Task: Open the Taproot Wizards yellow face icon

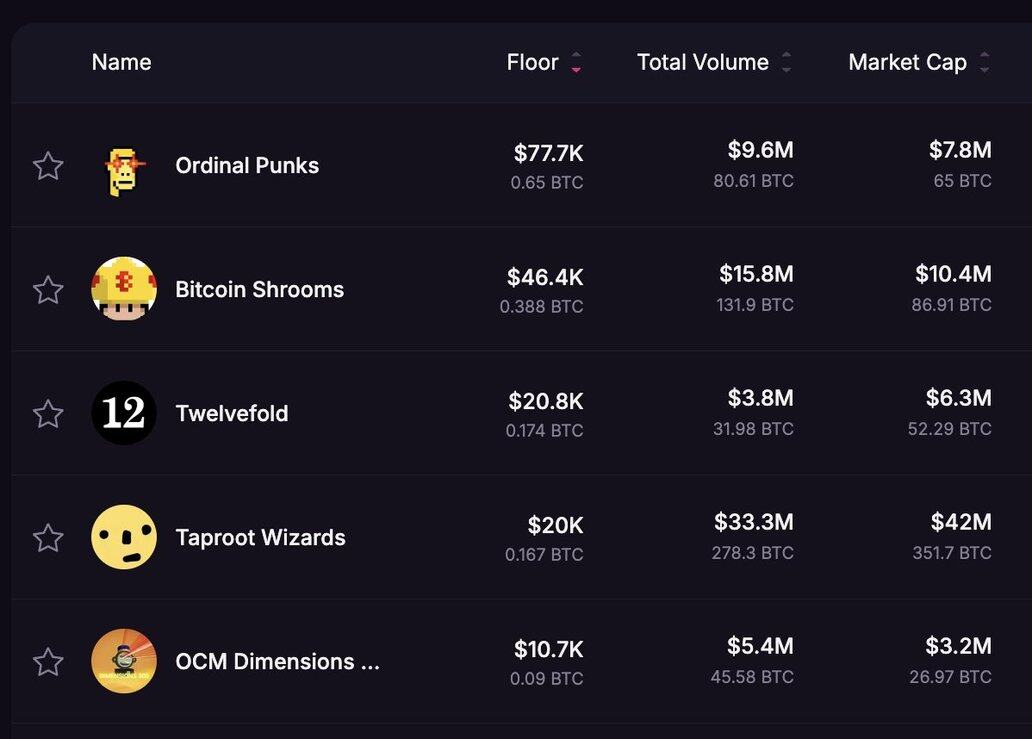Action: 124,537
